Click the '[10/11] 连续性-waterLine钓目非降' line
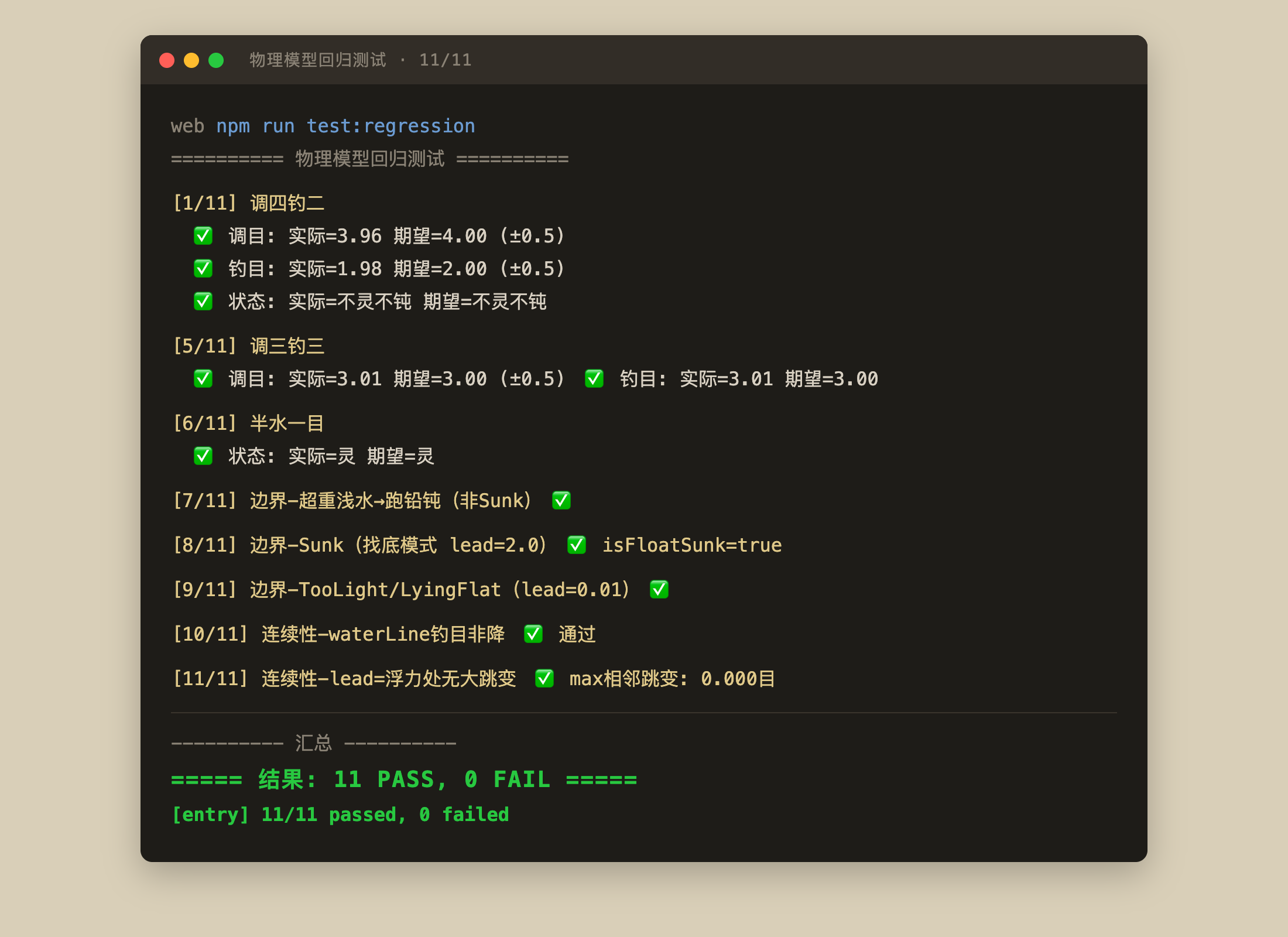Viewport: 1288px width, 937px height. click(x=338, y=634)
